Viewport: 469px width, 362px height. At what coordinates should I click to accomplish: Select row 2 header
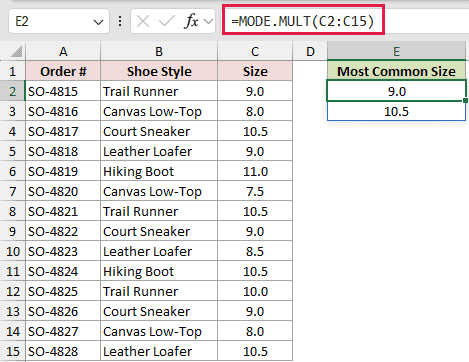click(12, 91)
